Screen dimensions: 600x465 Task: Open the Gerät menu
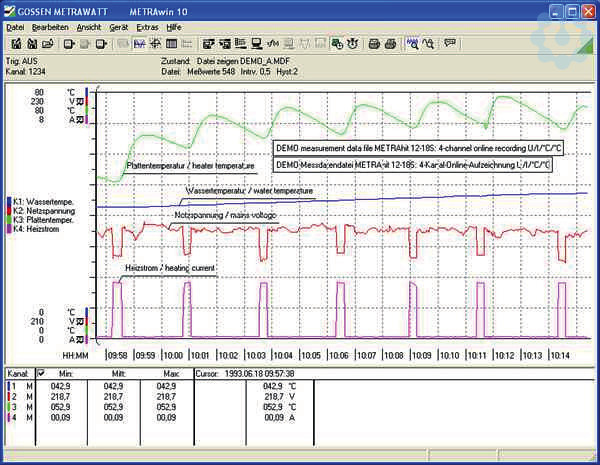118,28
